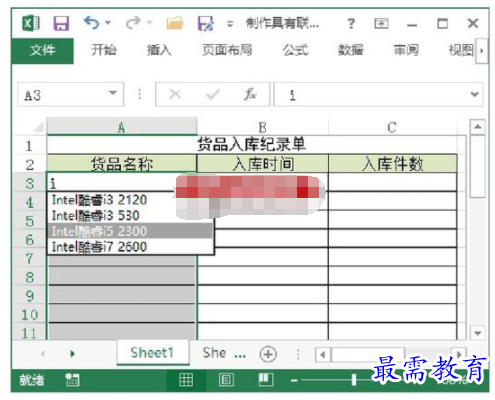Undo the last action
The width and height of the screenshot is (495, 400).
pos(91,23)
